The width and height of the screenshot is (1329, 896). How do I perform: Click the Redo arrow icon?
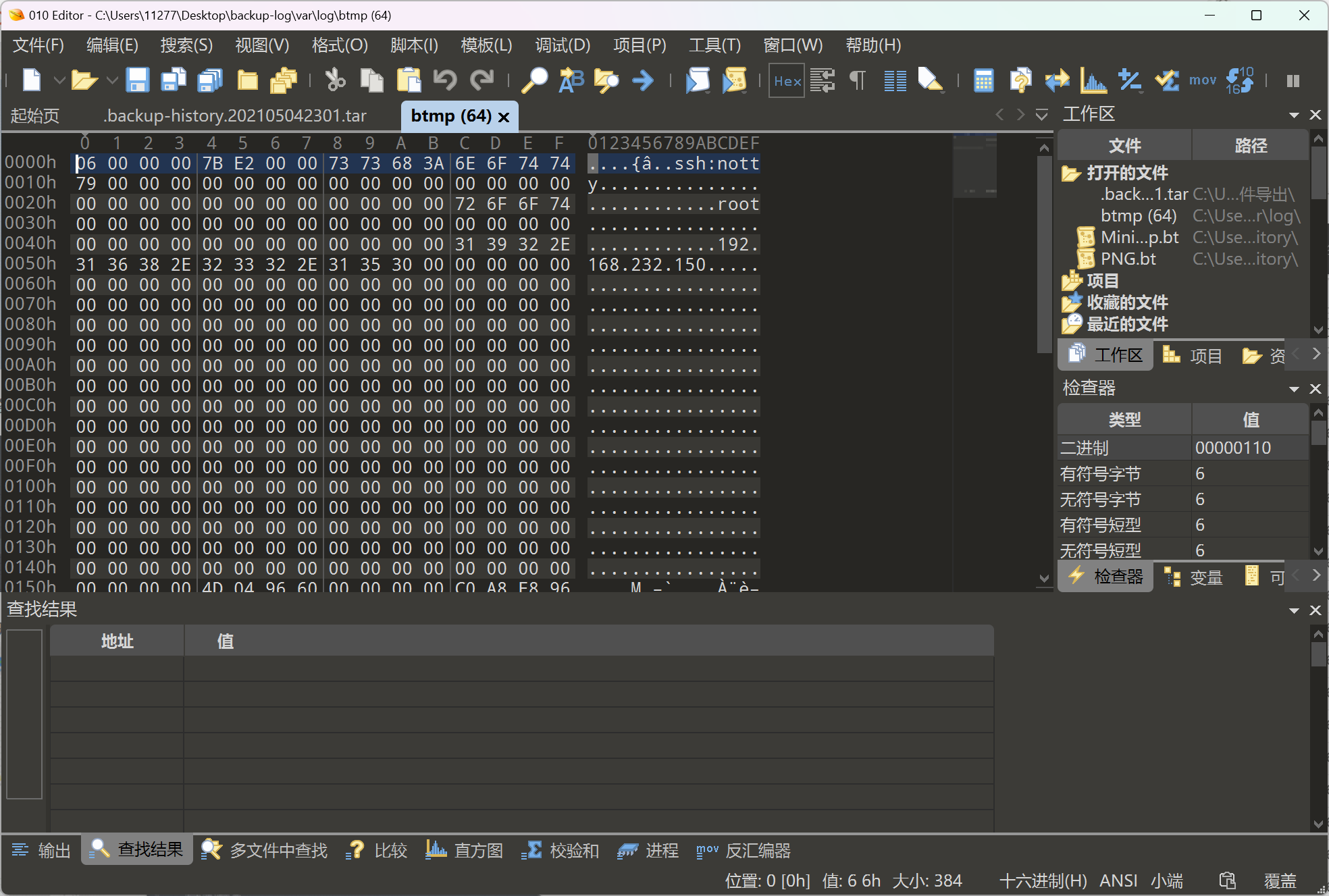pos(481,80)
